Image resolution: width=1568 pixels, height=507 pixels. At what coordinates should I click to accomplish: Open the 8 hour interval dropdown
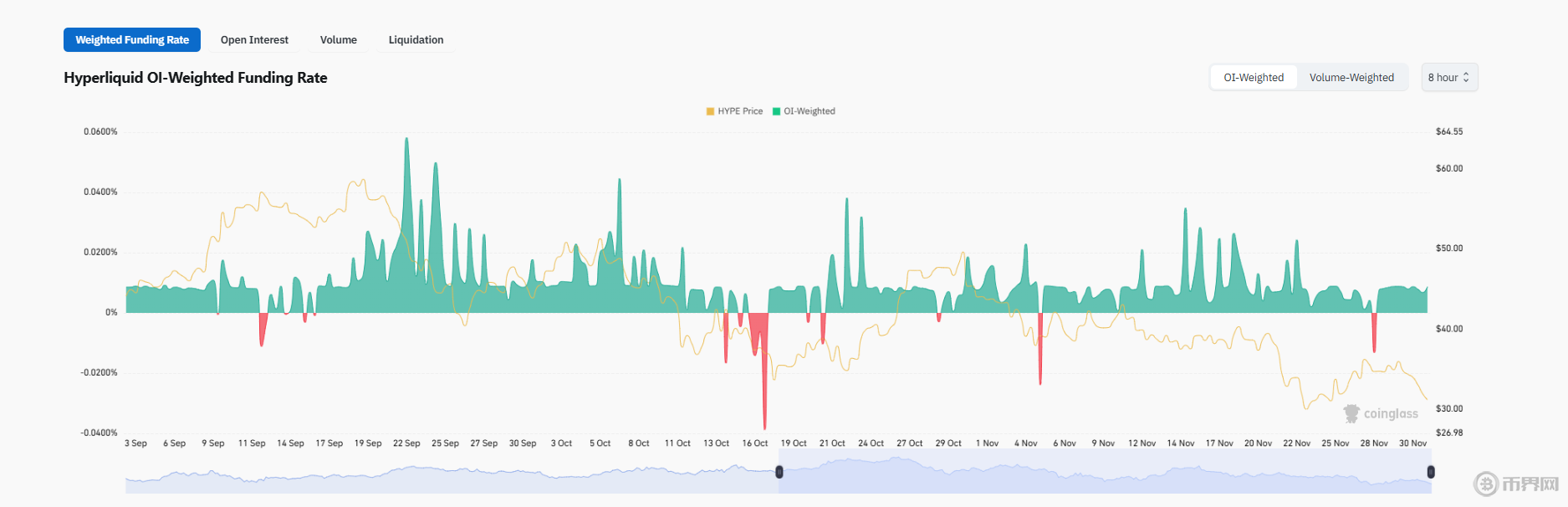pyautogui.click(x=1449, y=77)
